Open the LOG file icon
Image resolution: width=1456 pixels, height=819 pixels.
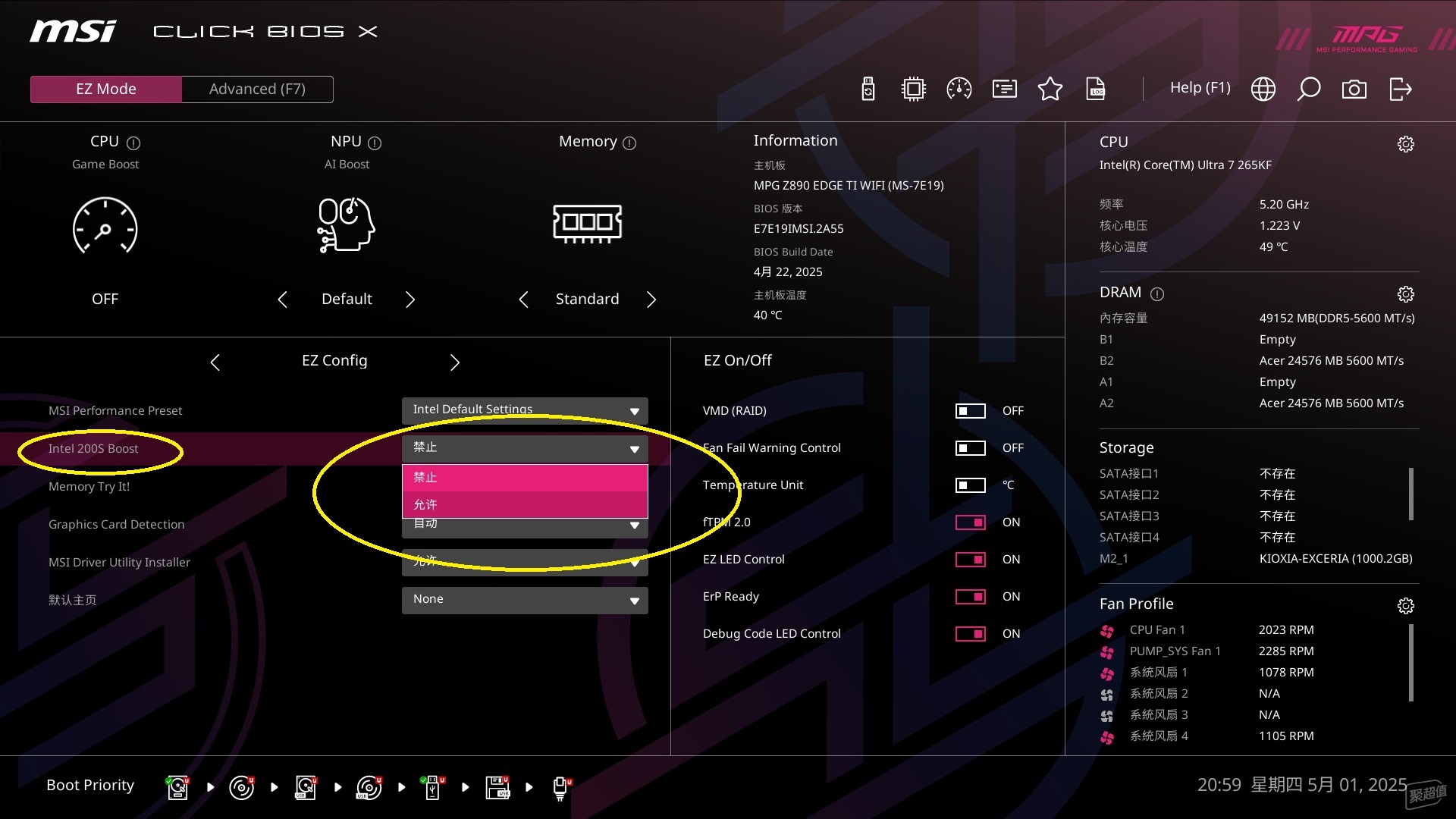[1096, 89]
